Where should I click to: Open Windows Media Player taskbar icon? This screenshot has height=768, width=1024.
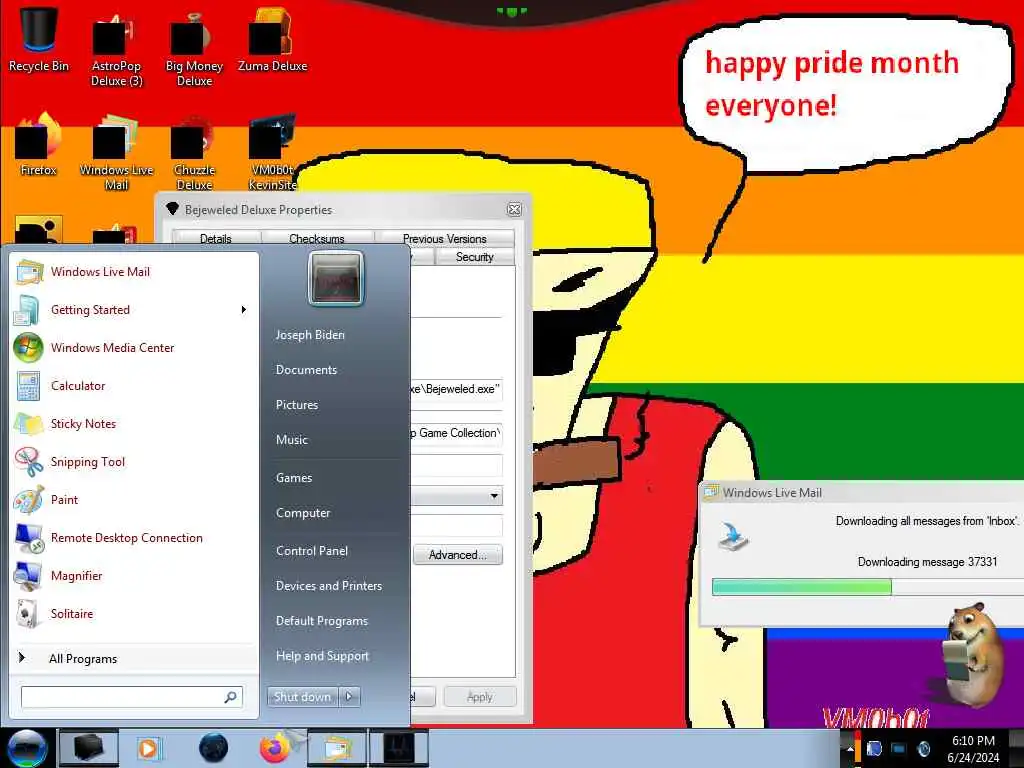coord(148,748)
